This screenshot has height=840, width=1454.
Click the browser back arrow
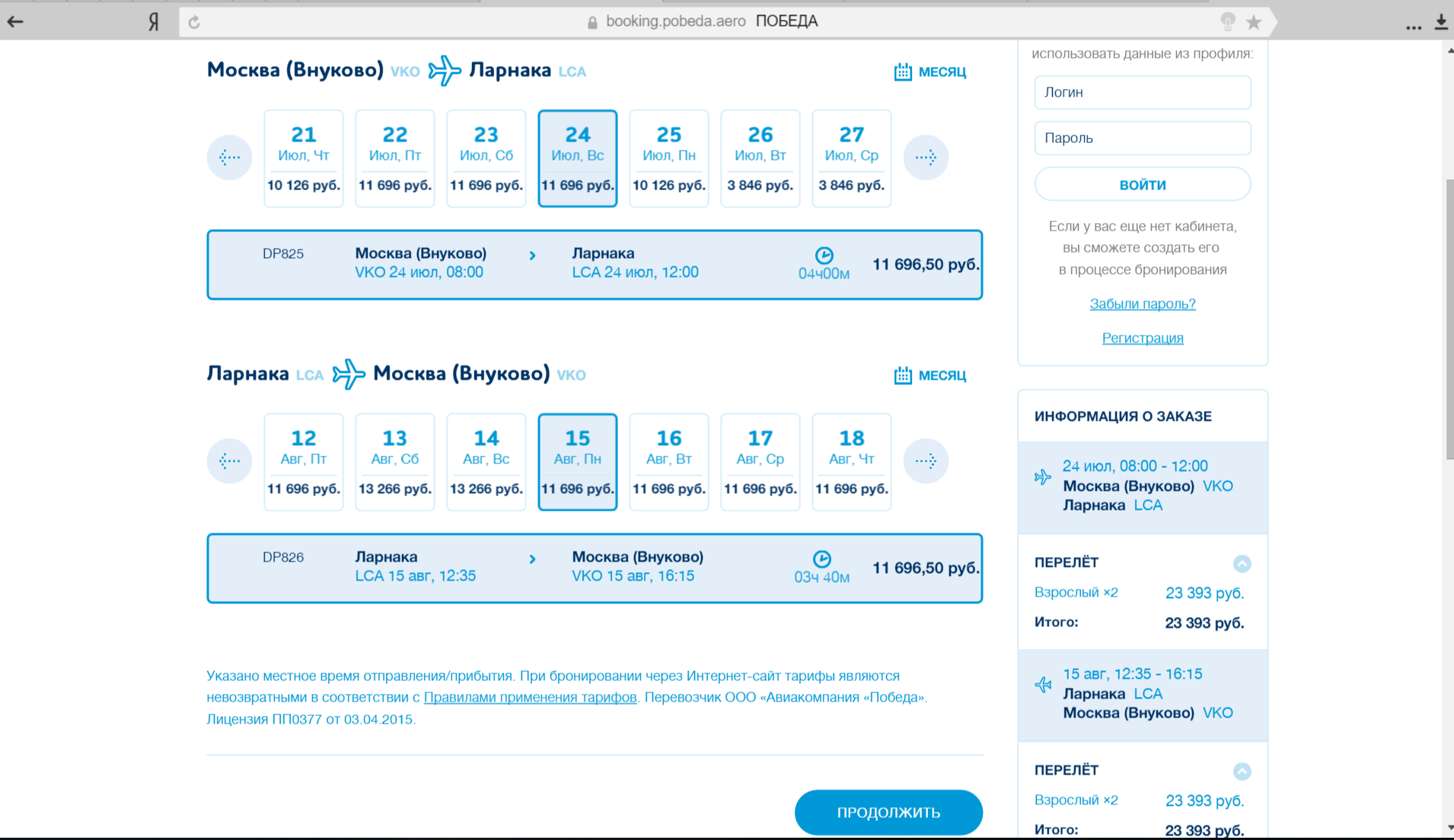(15, 21)
